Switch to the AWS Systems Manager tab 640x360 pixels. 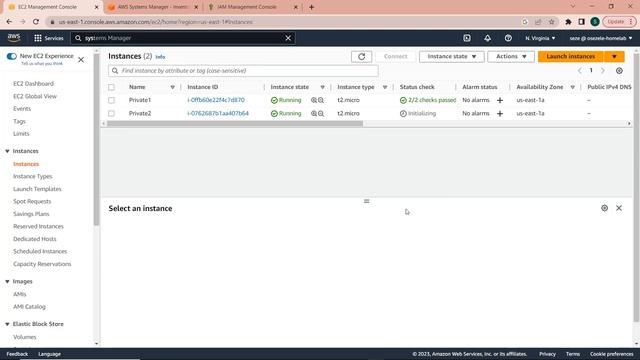click(153, 7)
